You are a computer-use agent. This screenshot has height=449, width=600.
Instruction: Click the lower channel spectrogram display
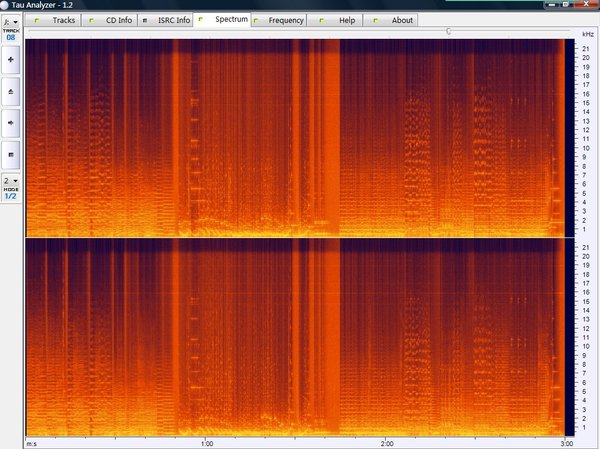pos(300,337)
